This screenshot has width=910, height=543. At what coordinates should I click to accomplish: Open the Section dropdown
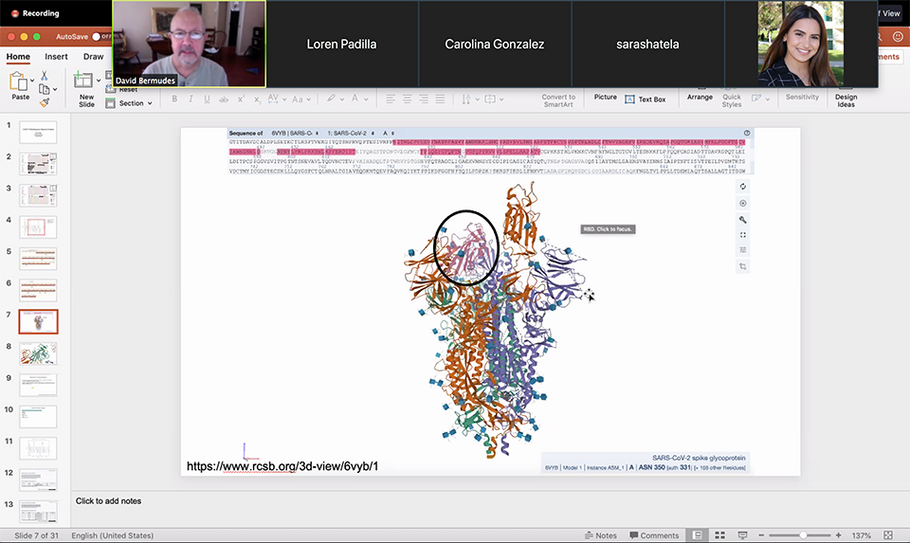click(132, 103)
